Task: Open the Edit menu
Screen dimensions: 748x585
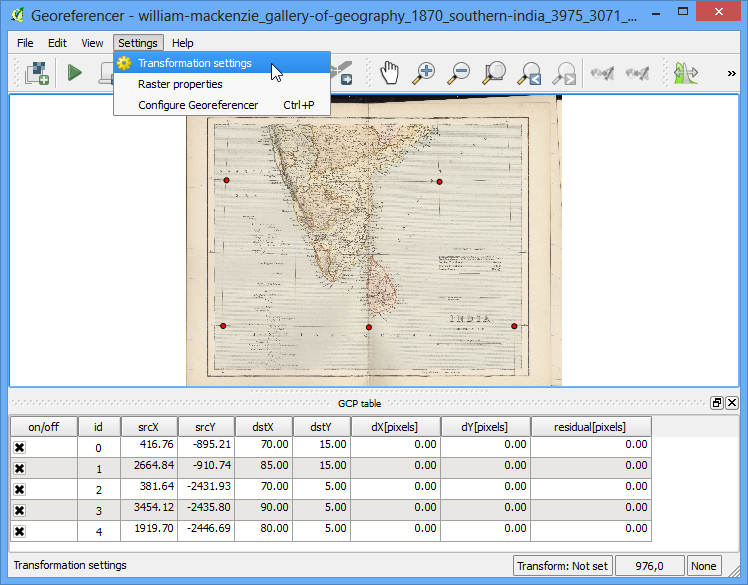Action: pos(57,43)
